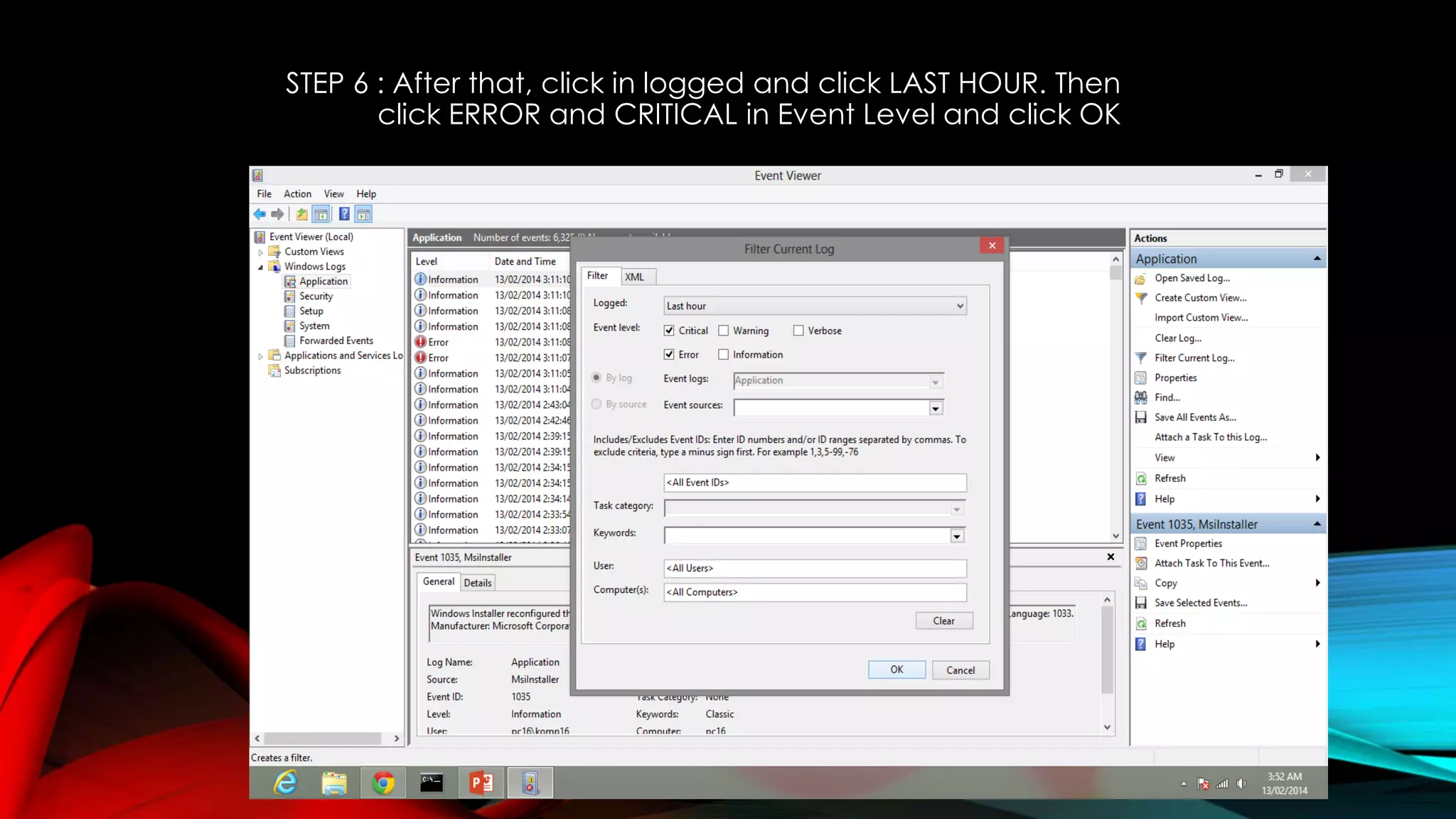1456x819 pixels.
Task: Open File Explorer from the taskbar
Action: pyautogui.click(x=334, y=783)
